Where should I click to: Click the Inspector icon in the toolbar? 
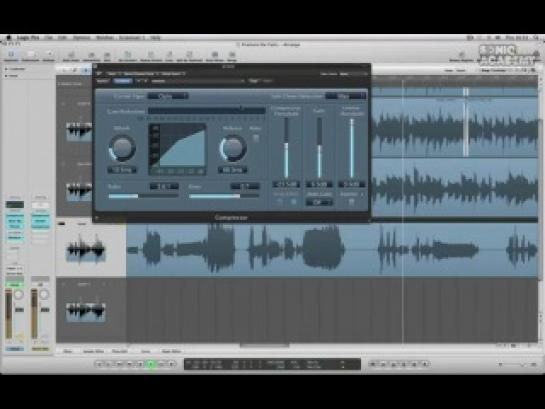pos(11,55)
